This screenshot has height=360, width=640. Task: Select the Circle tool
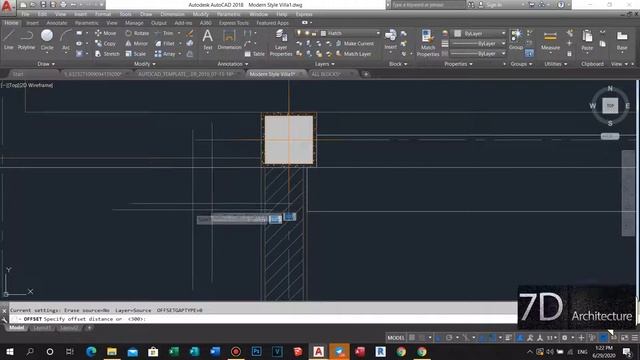pos(47,40)
